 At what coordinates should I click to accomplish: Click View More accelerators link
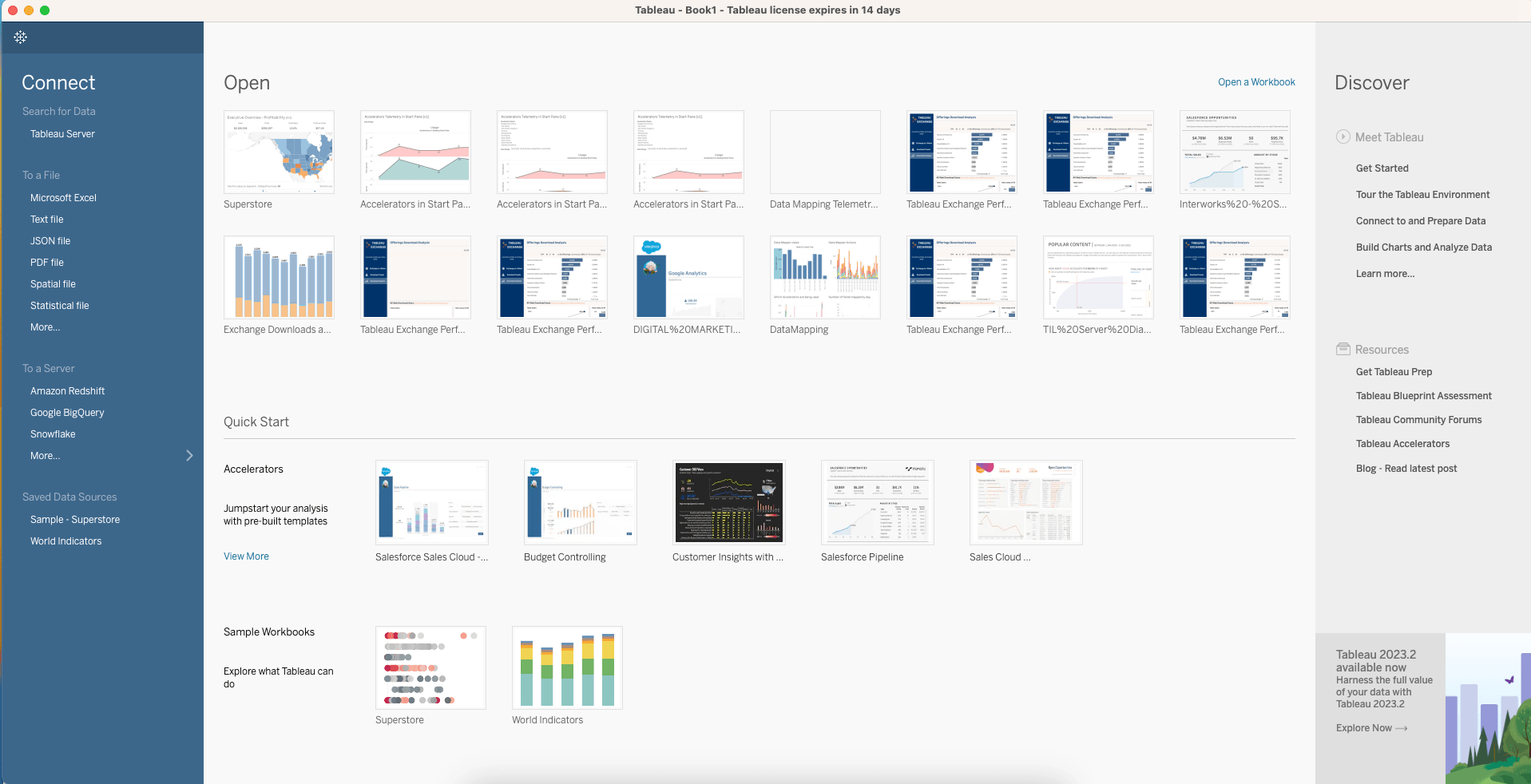pos(246,556)
